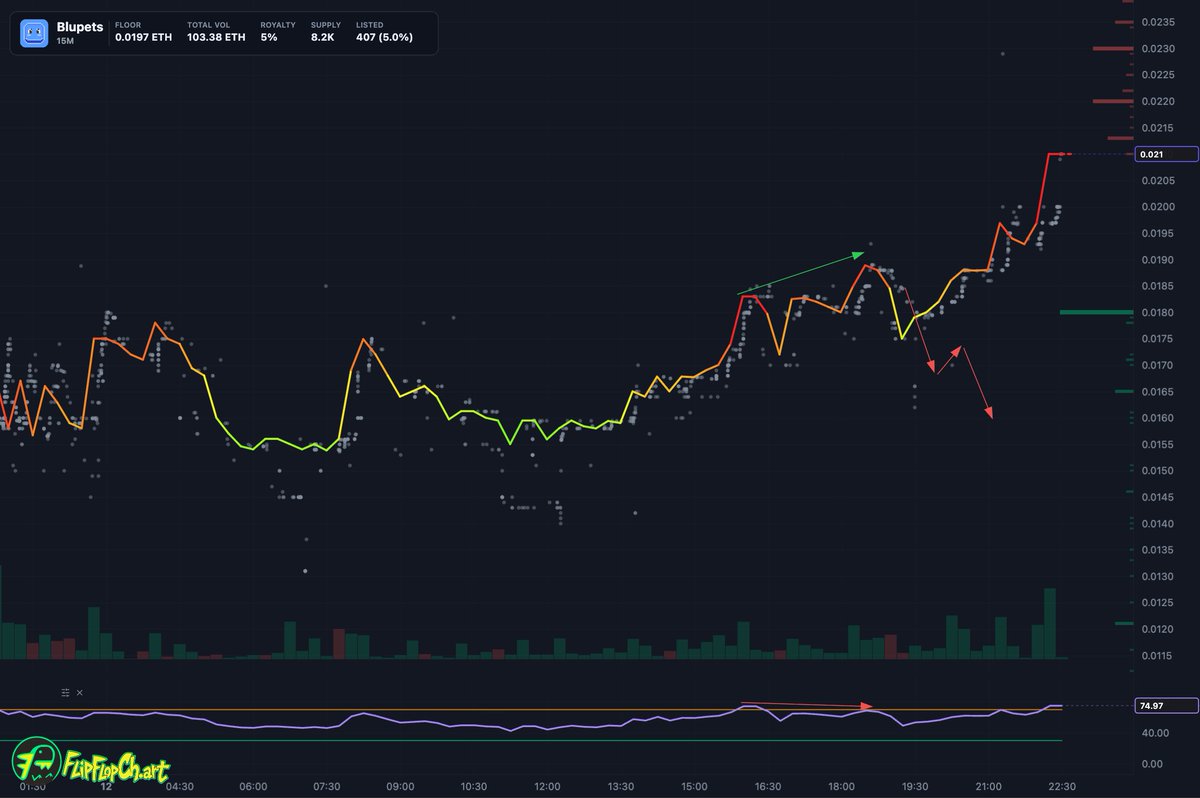Click the 0.0180 price axis label
Image resolution: width=1200 pixels, height=798 pixels.
(x=1158, y=313)
